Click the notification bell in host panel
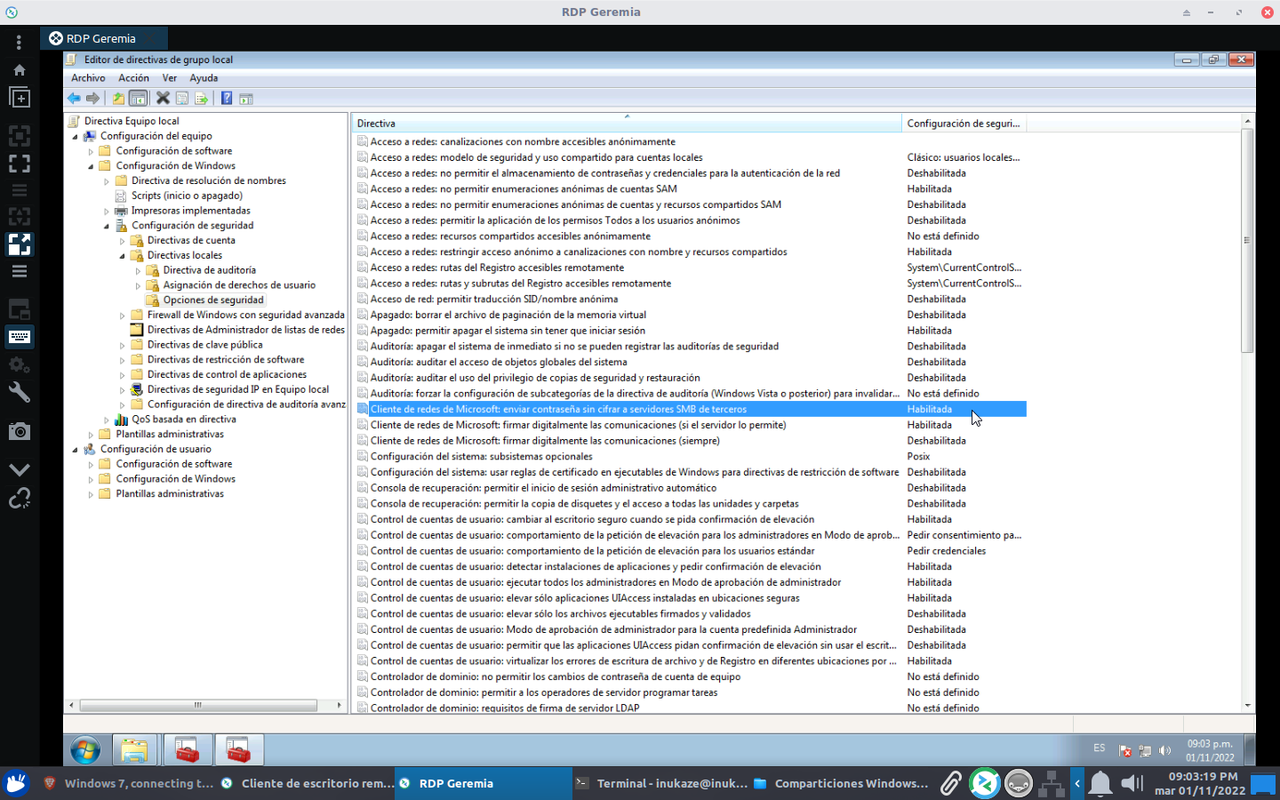The height and width of the screenshot is (800, 1280). click(1100, 783)
